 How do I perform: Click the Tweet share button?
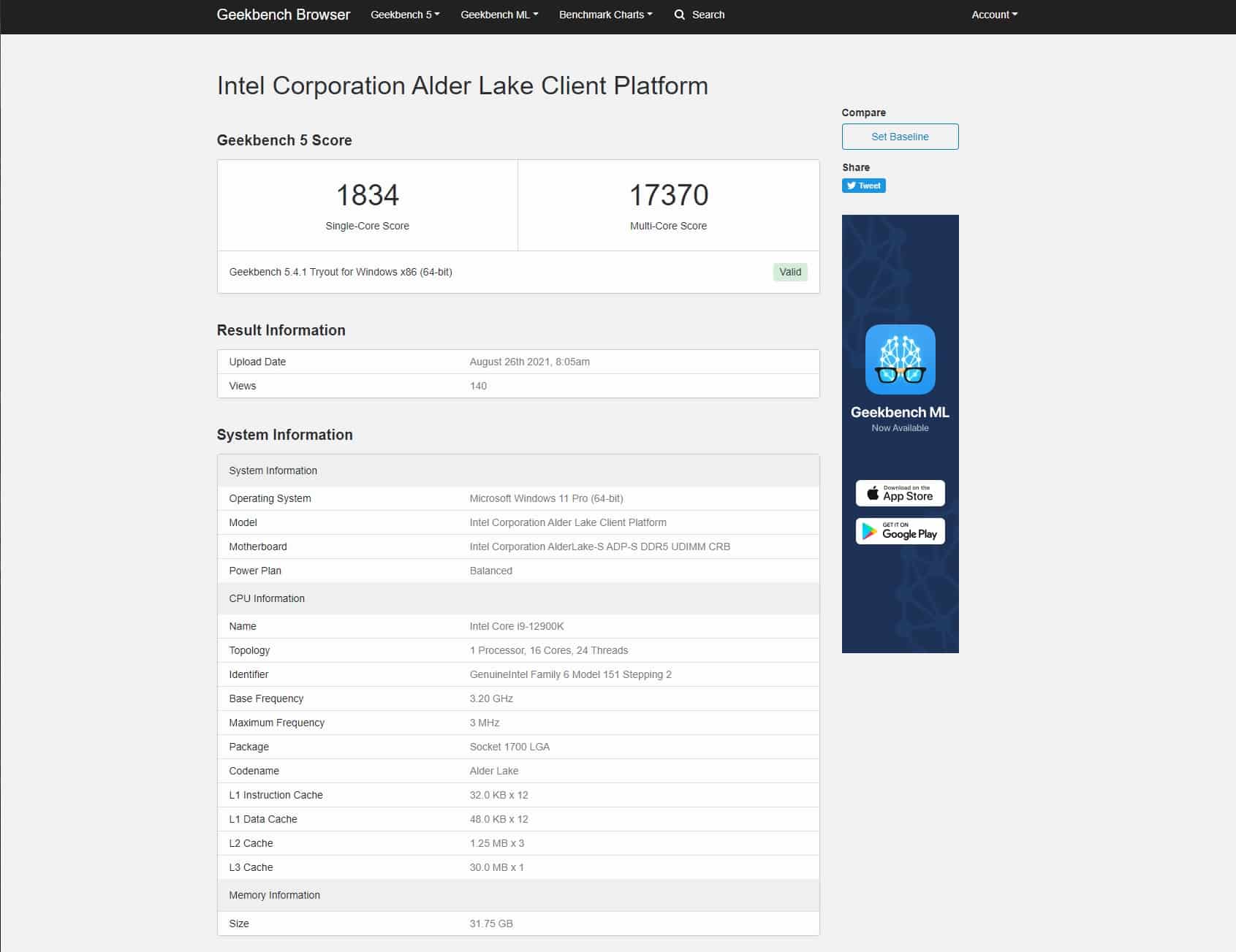point(864,186)
